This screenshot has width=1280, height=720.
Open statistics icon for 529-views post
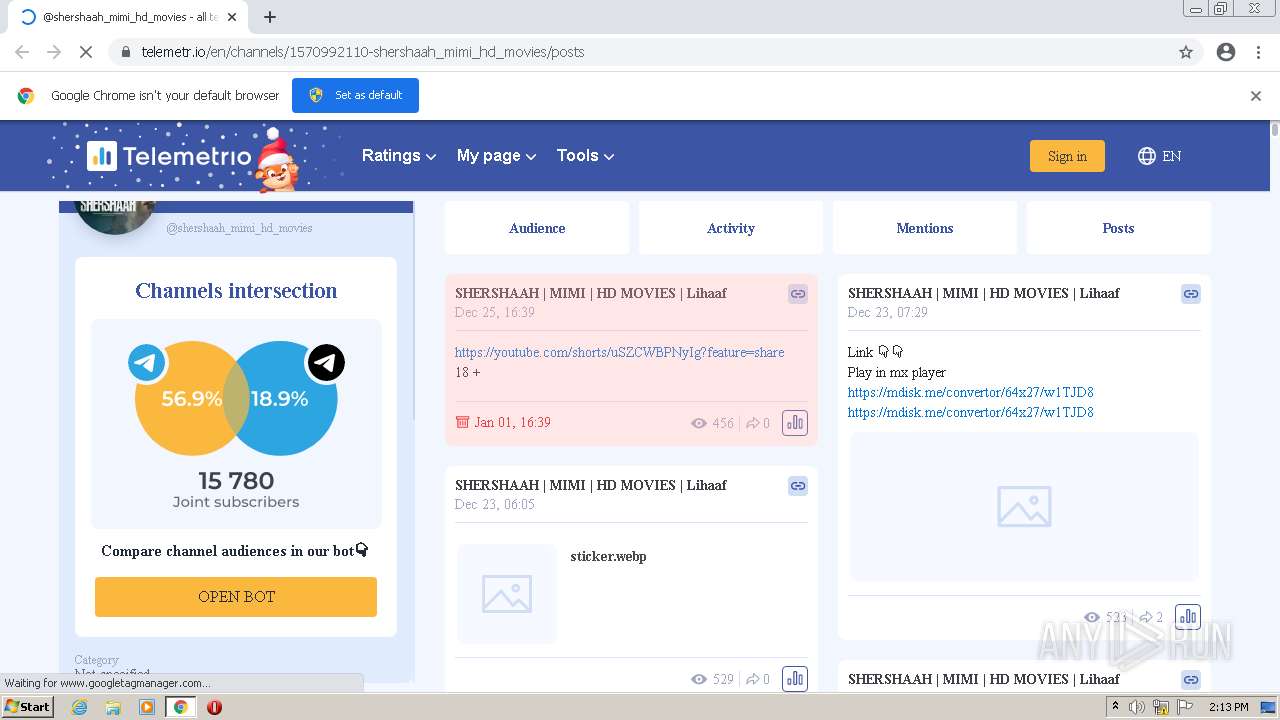click(795, 679)
